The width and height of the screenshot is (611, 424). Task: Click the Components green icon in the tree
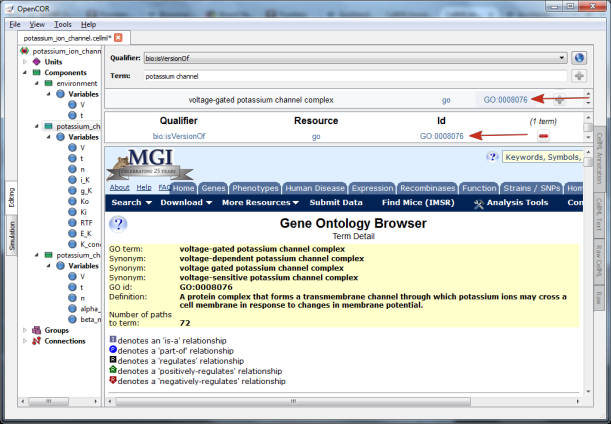coord(37,72)
